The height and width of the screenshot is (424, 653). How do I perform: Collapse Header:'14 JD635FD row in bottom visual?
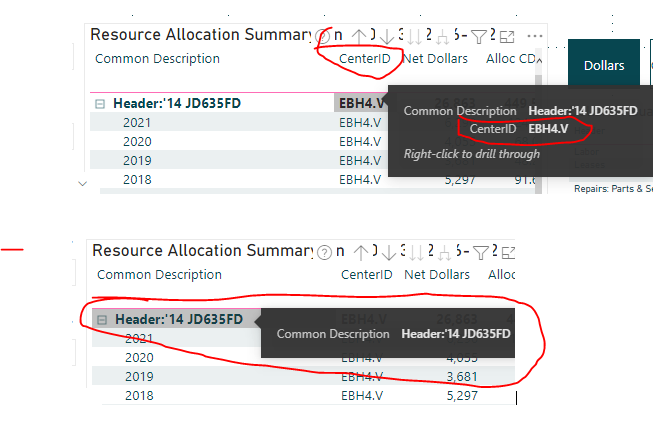[x=102, y=320]
